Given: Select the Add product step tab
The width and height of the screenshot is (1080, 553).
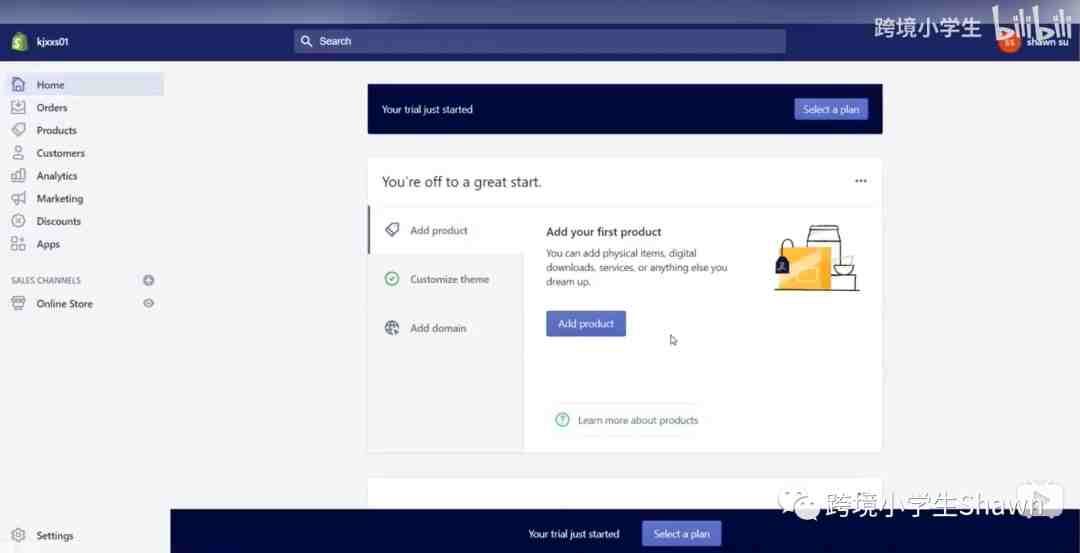Looking at the screenshot, I should [x=438, y=230].
